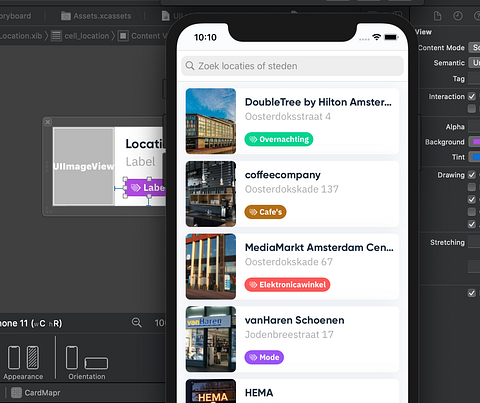
Task: Tap the Overnachting category tag
Action: pyautogui.click(x=279, y=139)
